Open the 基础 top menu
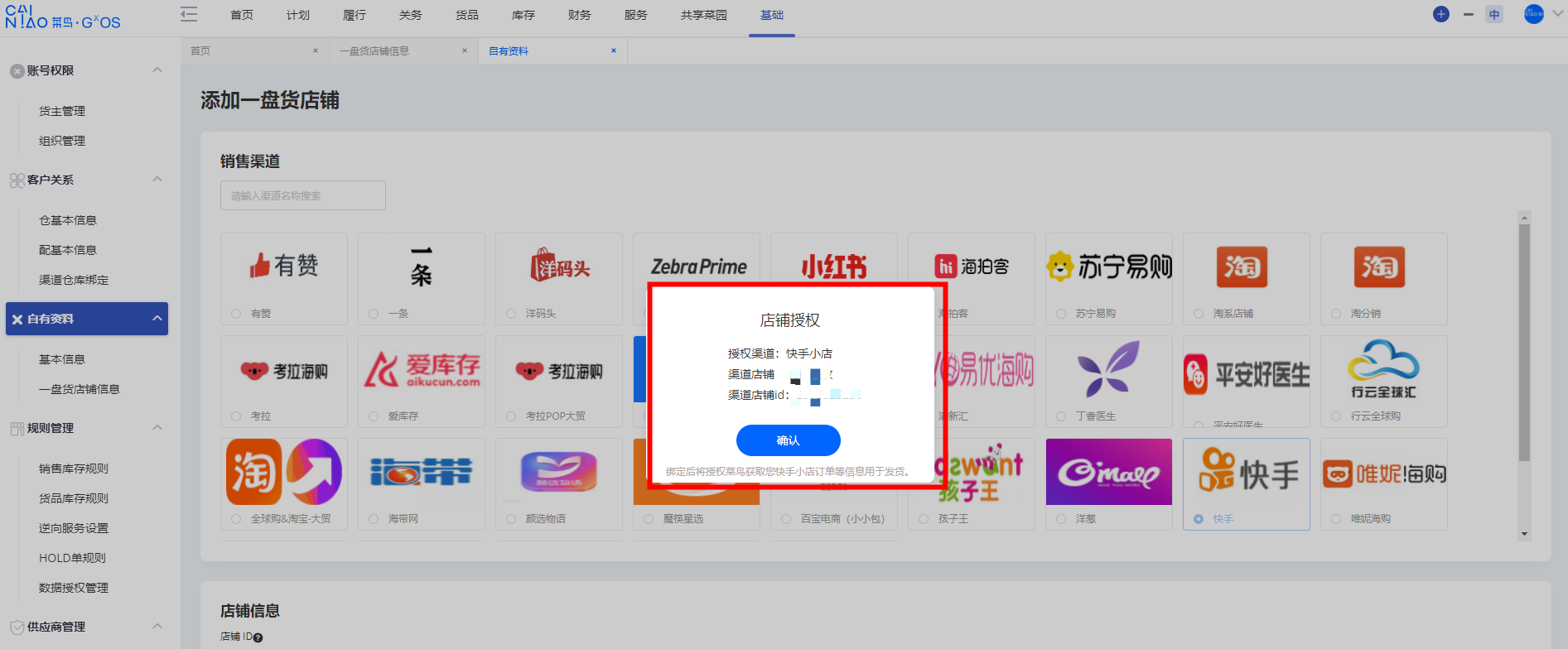Viewport: 1568px width, 649px height. pyautogui.click(x=772, y=15)
